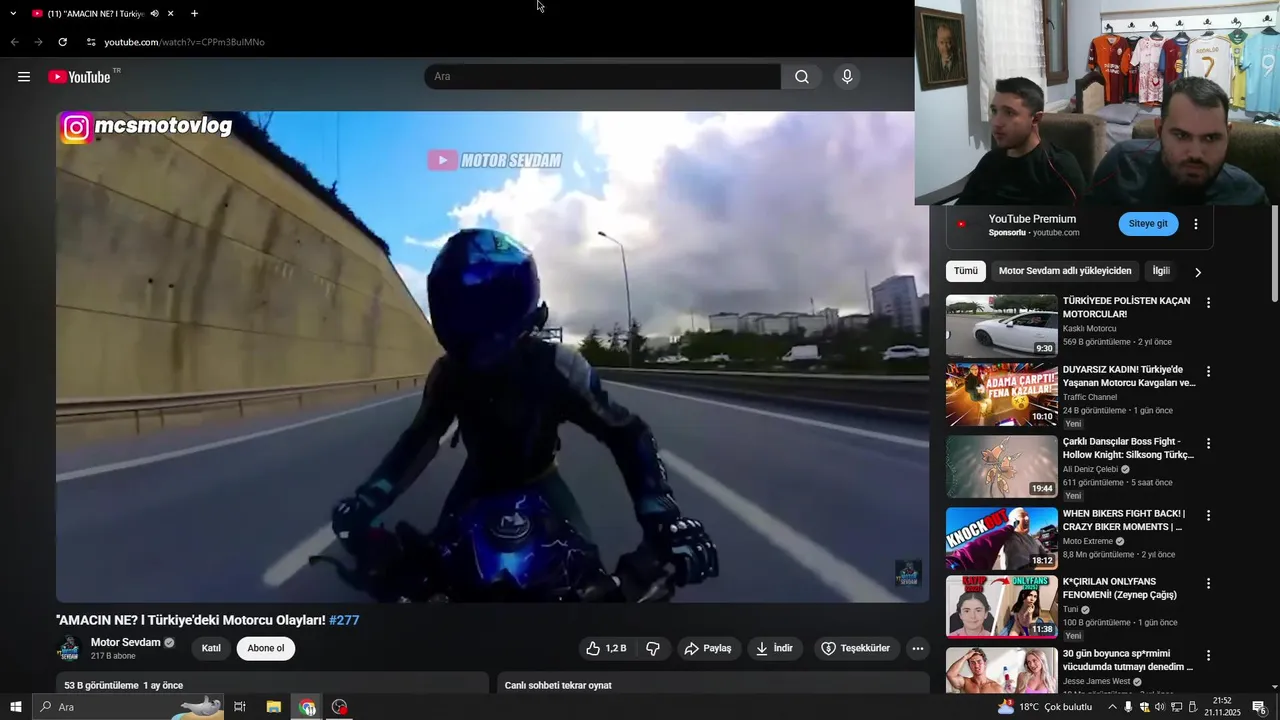1280x720 pixels.
Task: Open WHEN BIKERS FIGHT BACK video title
Action: [1124, 520]
